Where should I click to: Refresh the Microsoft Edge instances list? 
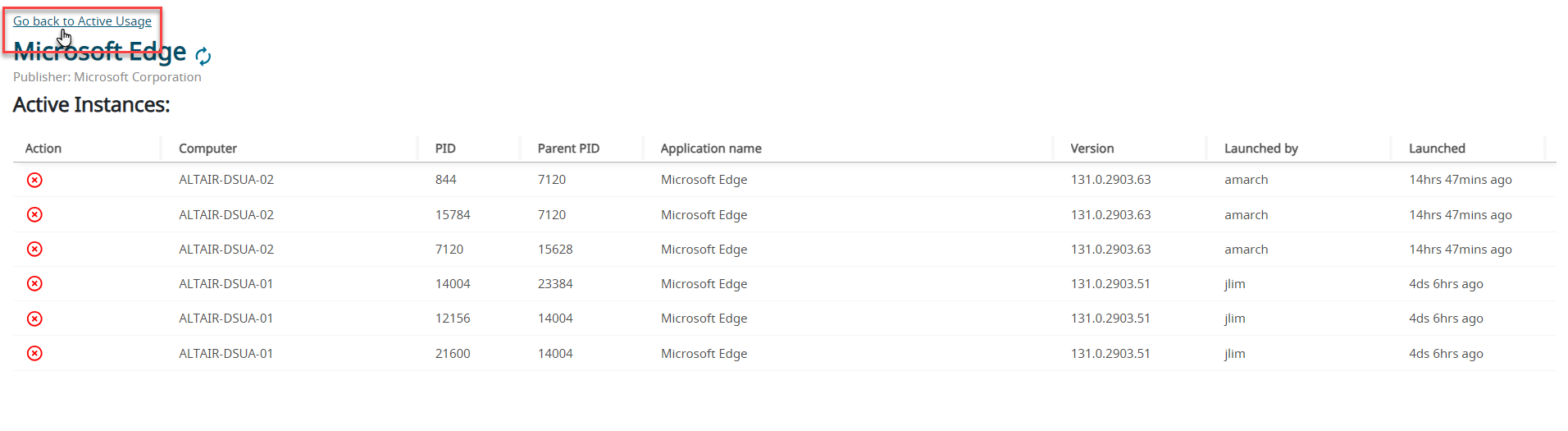[x=203, y=56]
